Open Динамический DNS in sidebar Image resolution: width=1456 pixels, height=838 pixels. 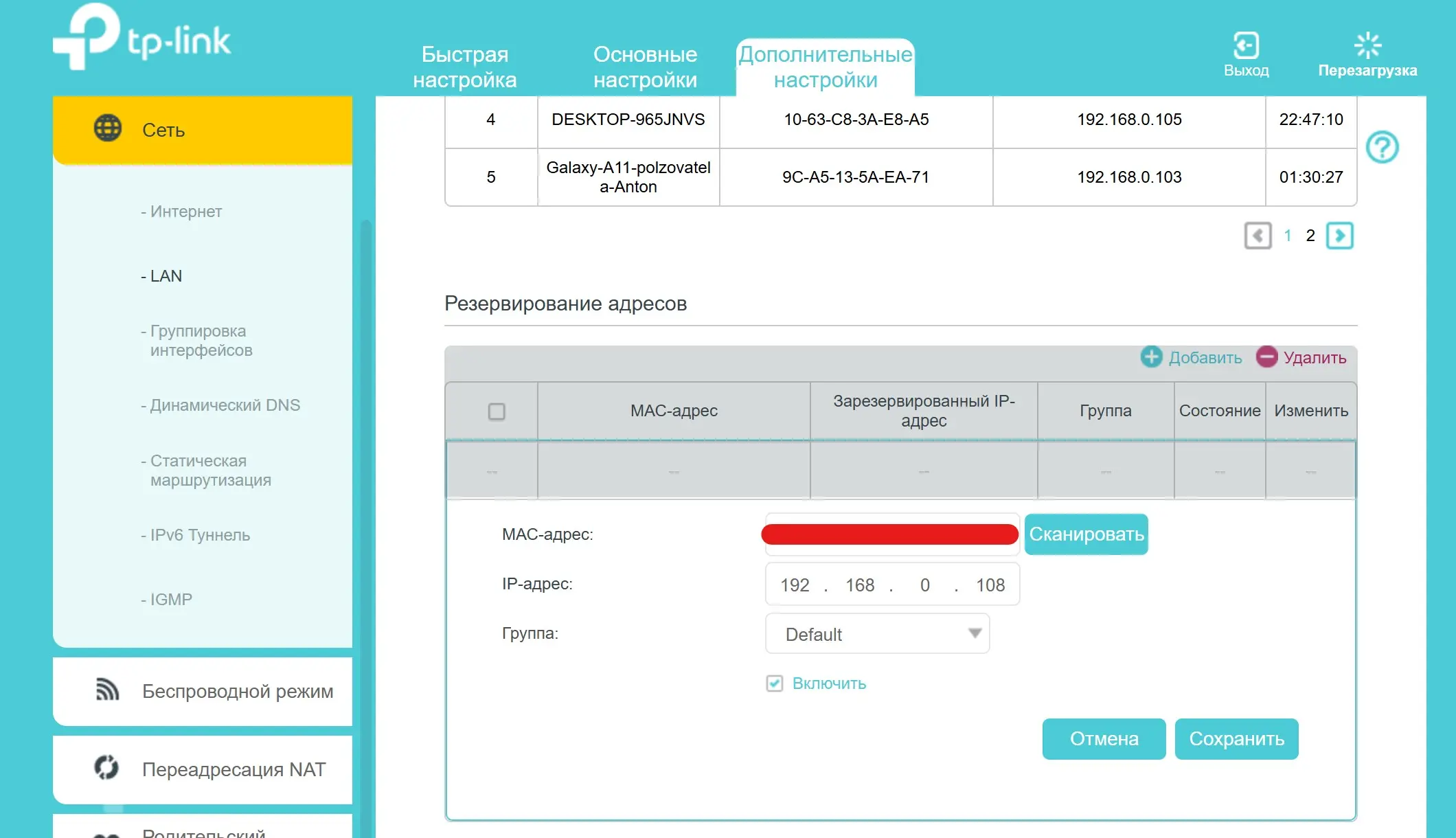click(x=225, y=405)
